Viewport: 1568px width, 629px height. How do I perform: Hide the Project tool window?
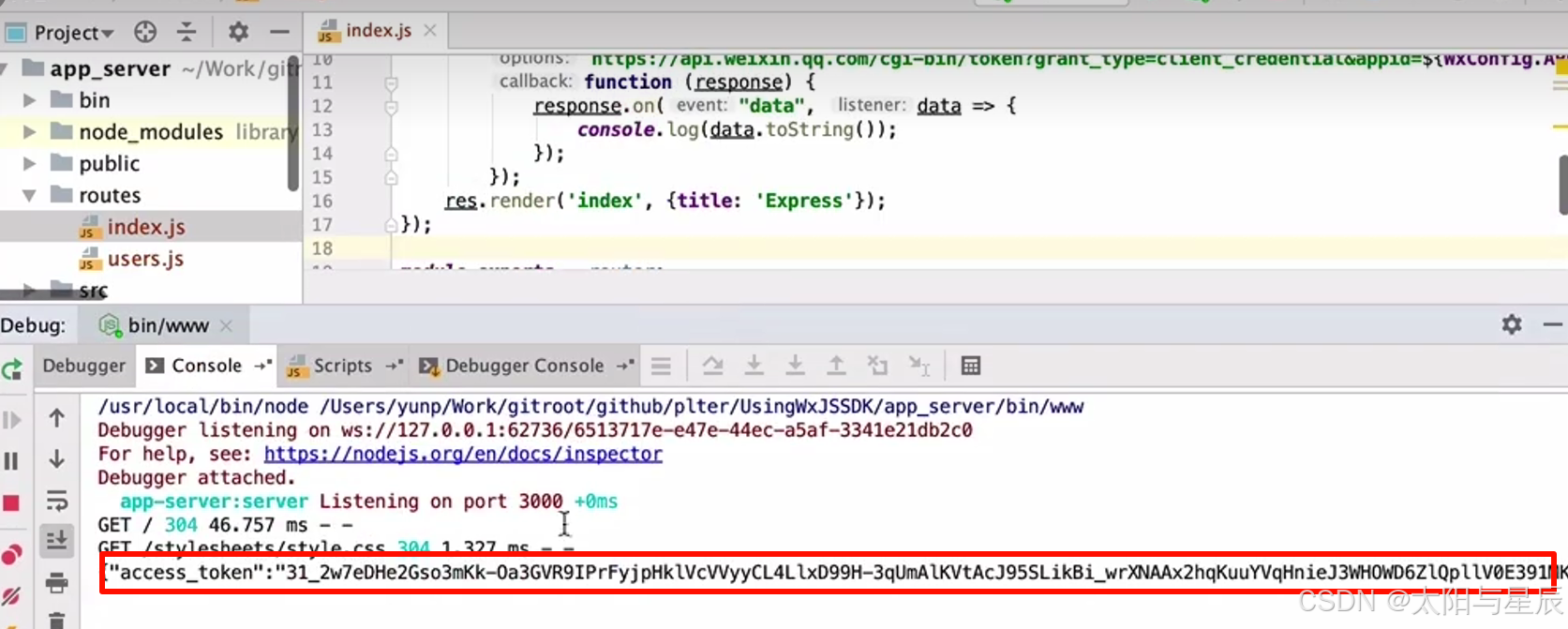tap(279, 32)
